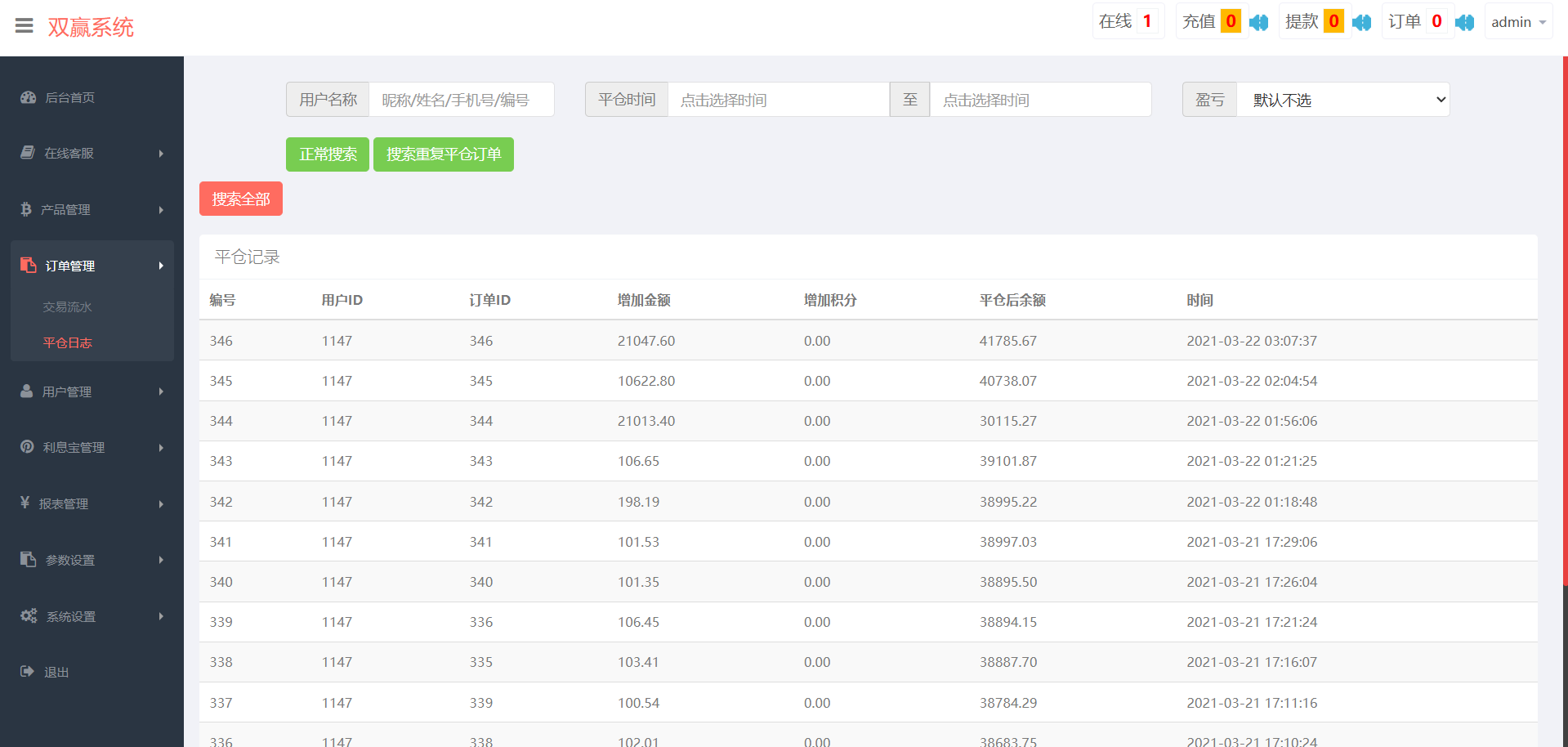
Task: Click the dashboard icon beside 后台首页
Action: [29, 97]
